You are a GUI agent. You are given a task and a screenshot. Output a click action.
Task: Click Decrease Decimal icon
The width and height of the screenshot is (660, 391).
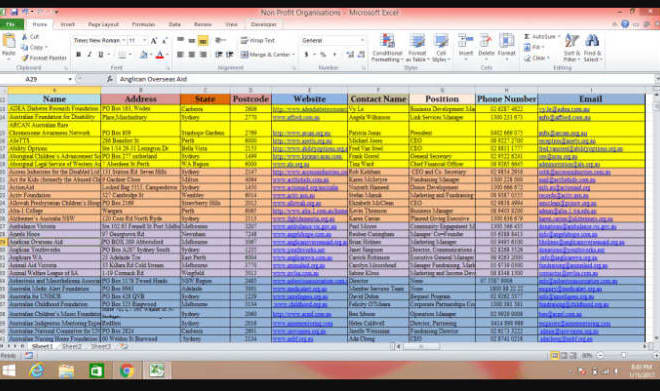point(361,55)
